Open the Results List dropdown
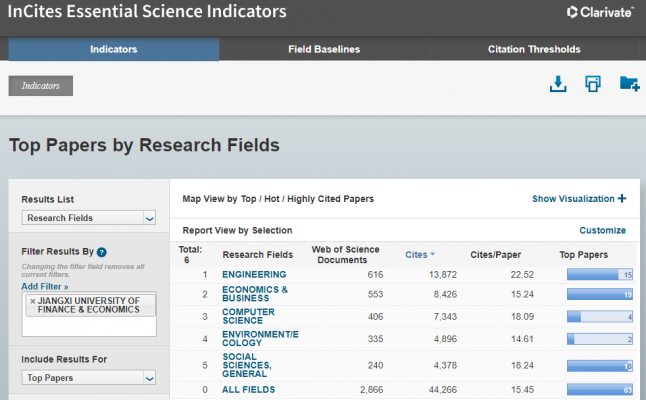646x400 pixels. [x=90, y=218]
